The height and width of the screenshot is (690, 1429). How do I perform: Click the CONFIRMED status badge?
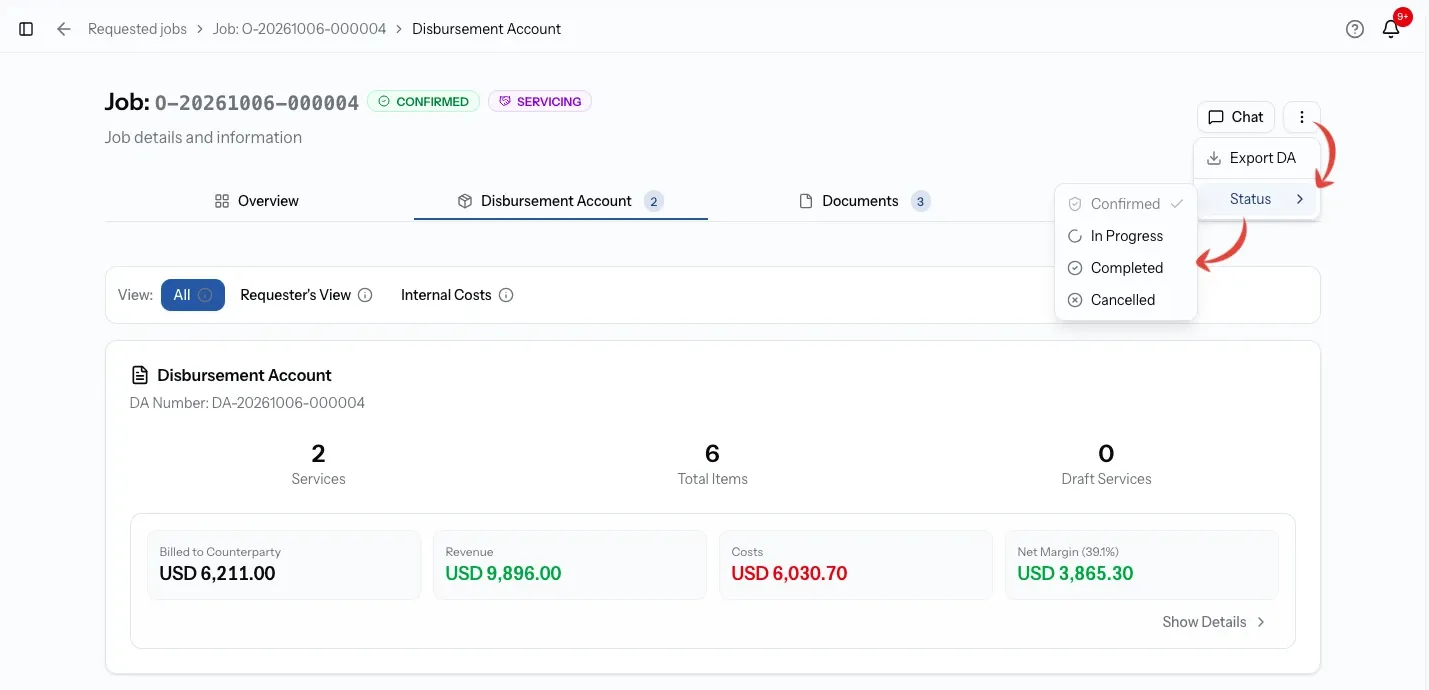(x=423, y=102)
